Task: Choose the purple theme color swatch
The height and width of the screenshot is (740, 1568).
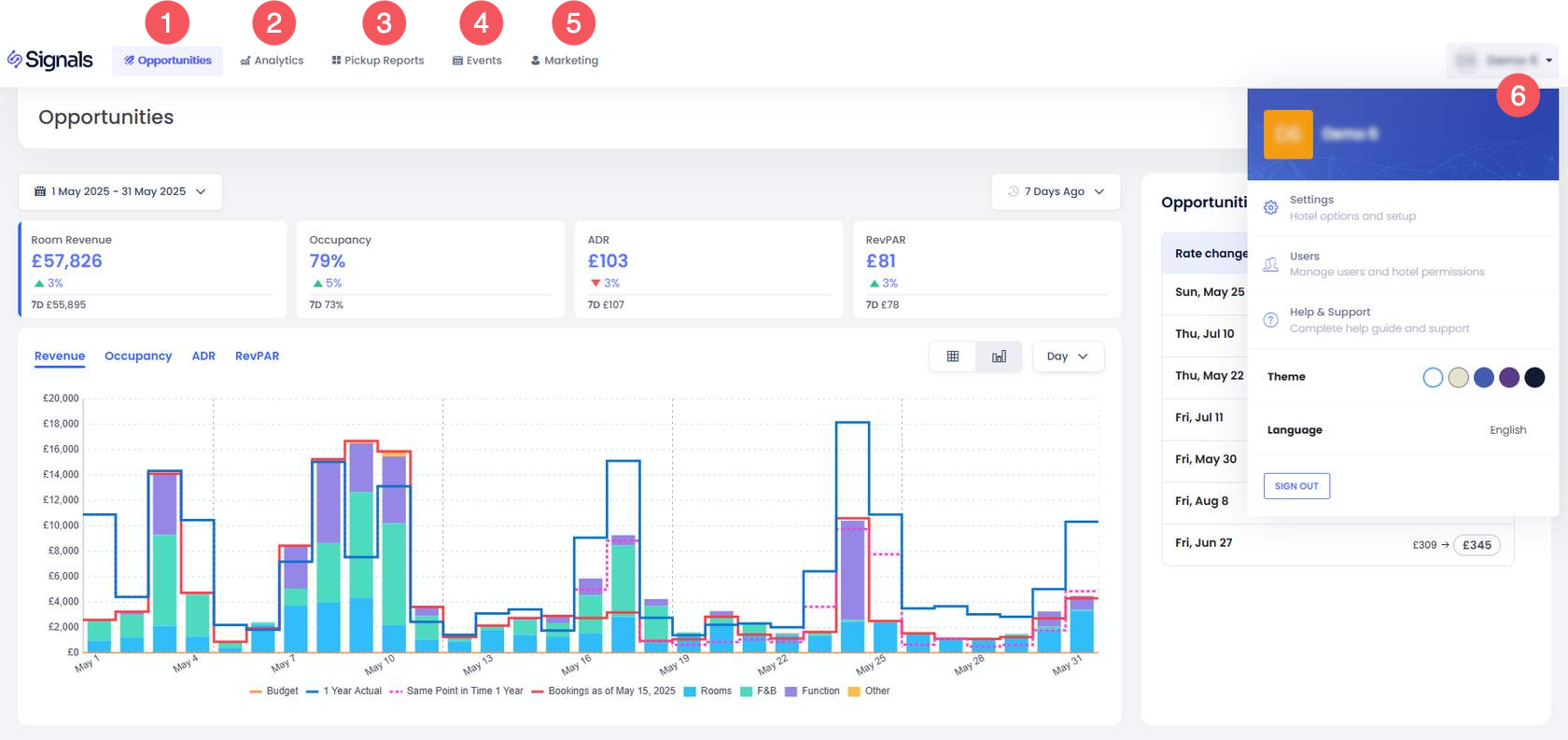Action: click(x=1509, y=377)
